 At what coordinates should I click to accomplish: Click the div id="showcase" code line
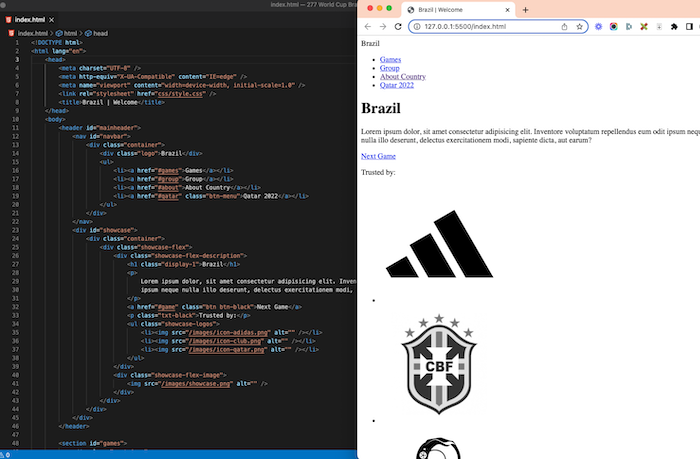(x=105, y=230)
